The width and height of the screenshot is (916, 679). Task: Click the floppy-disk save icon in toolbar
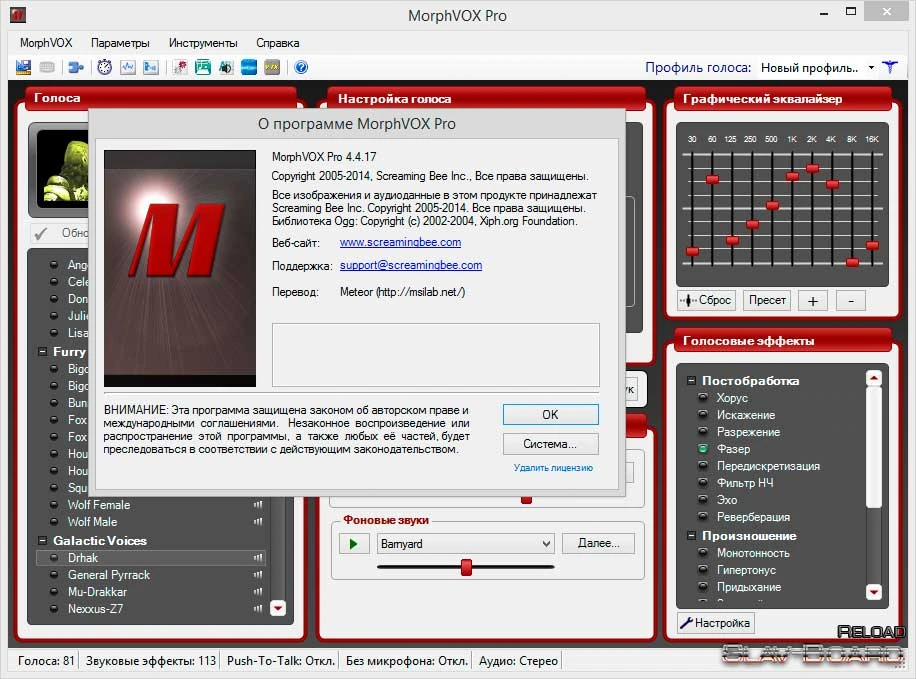[23, 67]
